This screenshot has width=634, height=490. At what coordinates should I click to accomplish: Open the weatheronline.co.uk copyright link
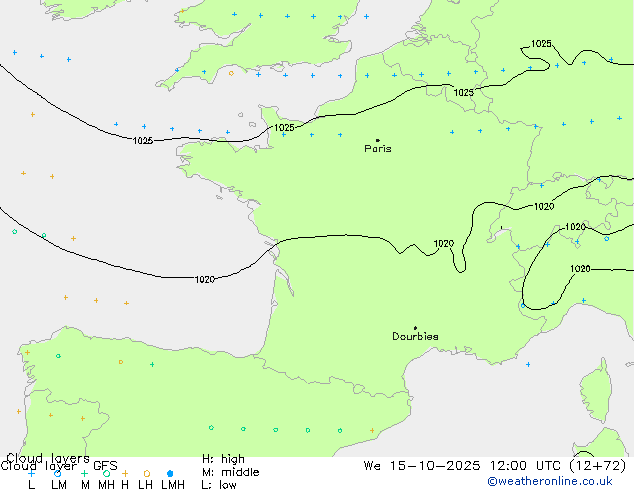[x=550, y=482]
